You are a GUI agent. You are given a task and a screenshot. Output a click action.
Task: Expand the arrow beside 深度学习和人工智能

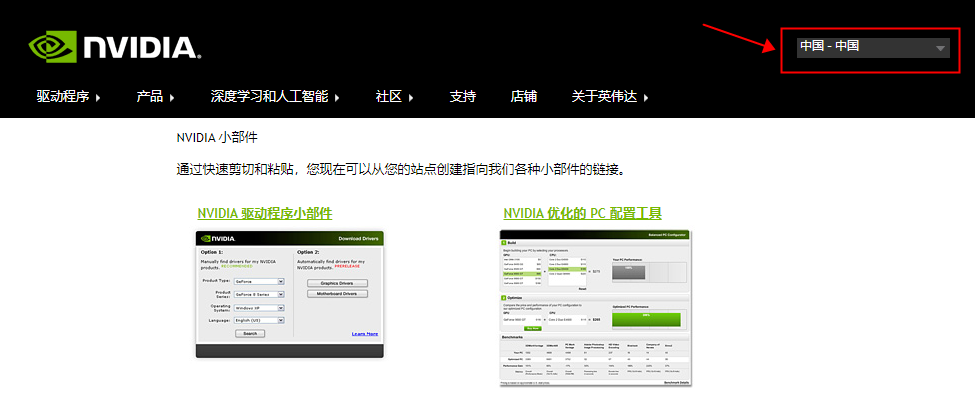(x=337, y=98)
